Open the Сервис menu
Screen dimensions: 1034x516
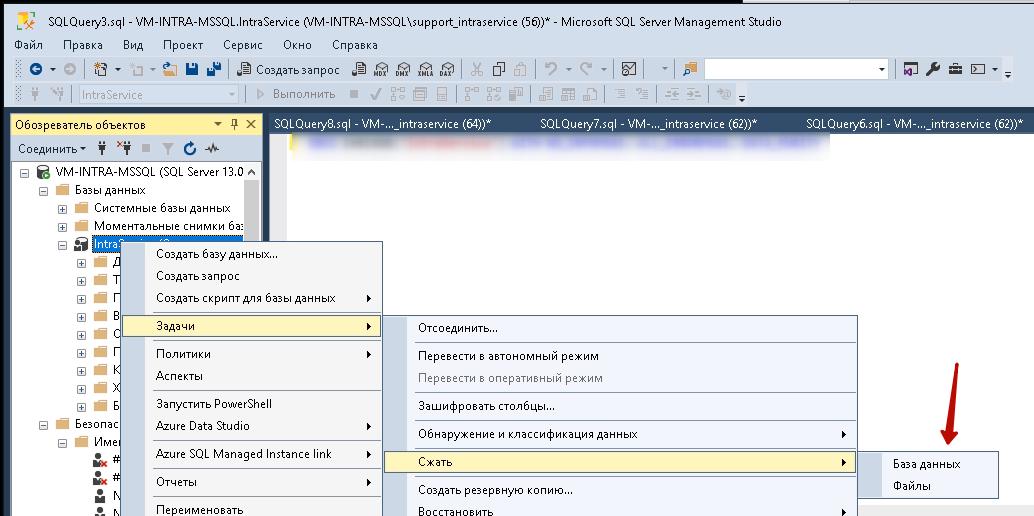click(x=243, y=45)
